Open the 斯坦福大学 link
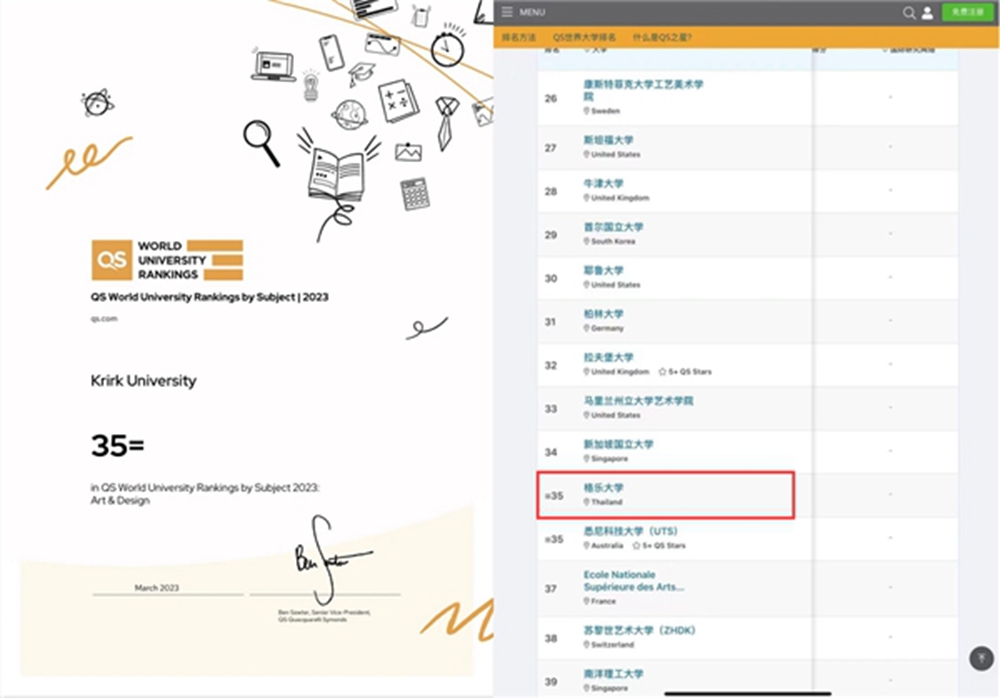Screen dimensions: 1000x698 [608, 140]
